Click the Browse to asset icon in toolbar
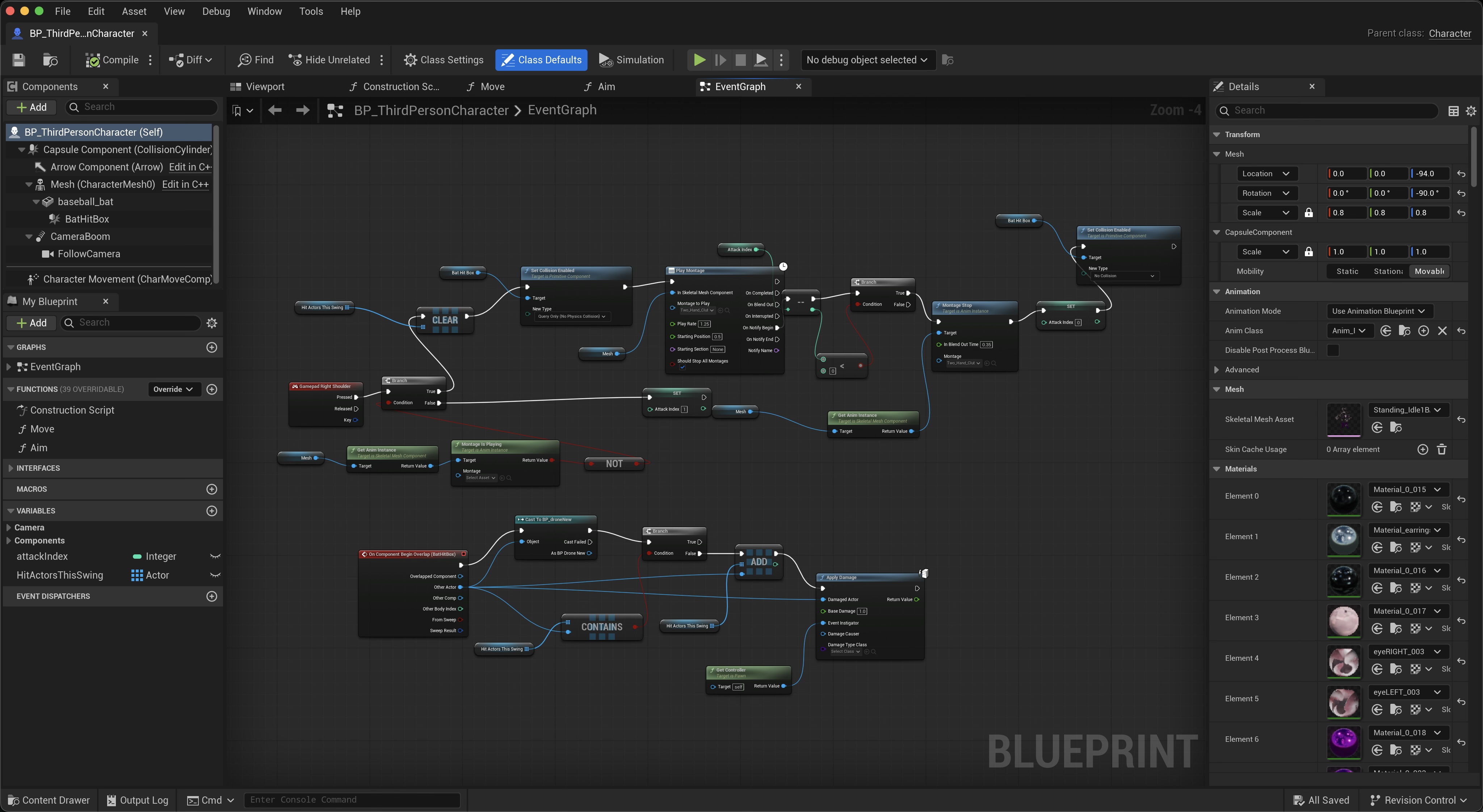This screenshot has width=1483, height=812. pyautogui.click(x=50, y=60)
